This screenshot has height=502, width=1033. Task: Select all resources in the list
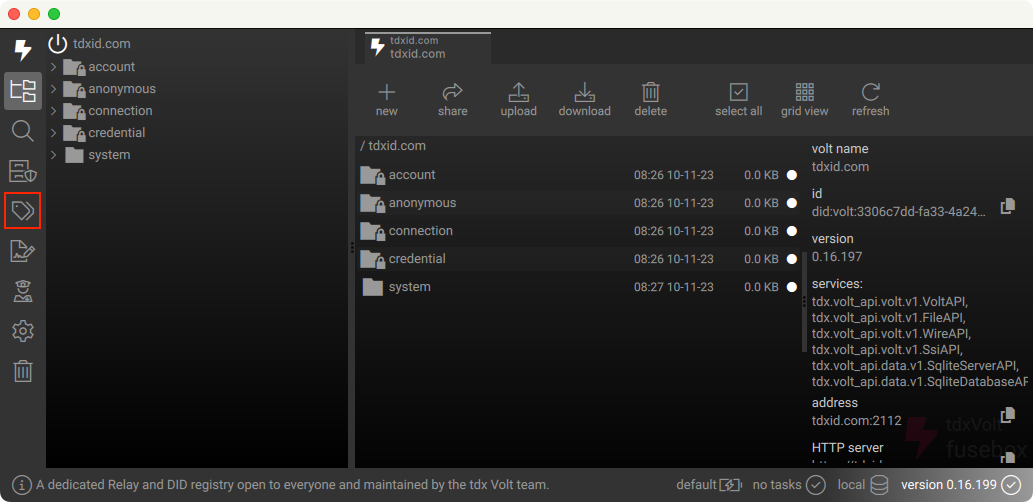tap(739, 100)
